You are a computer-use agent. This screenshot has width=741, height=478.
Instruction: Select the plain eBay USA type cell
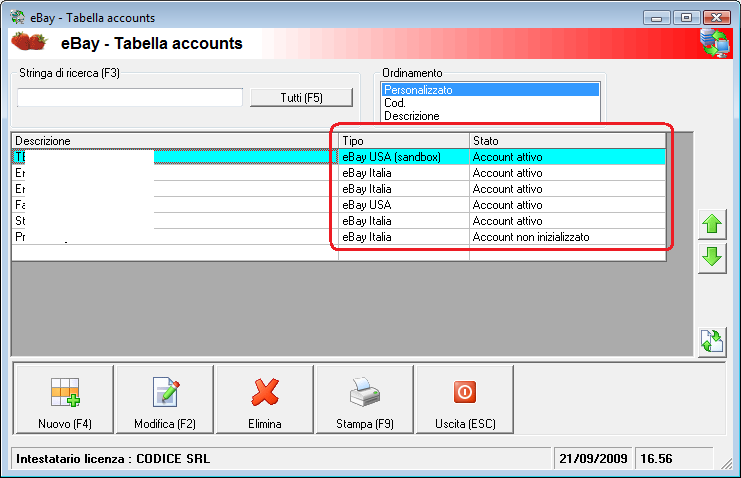tap(404, 205)
